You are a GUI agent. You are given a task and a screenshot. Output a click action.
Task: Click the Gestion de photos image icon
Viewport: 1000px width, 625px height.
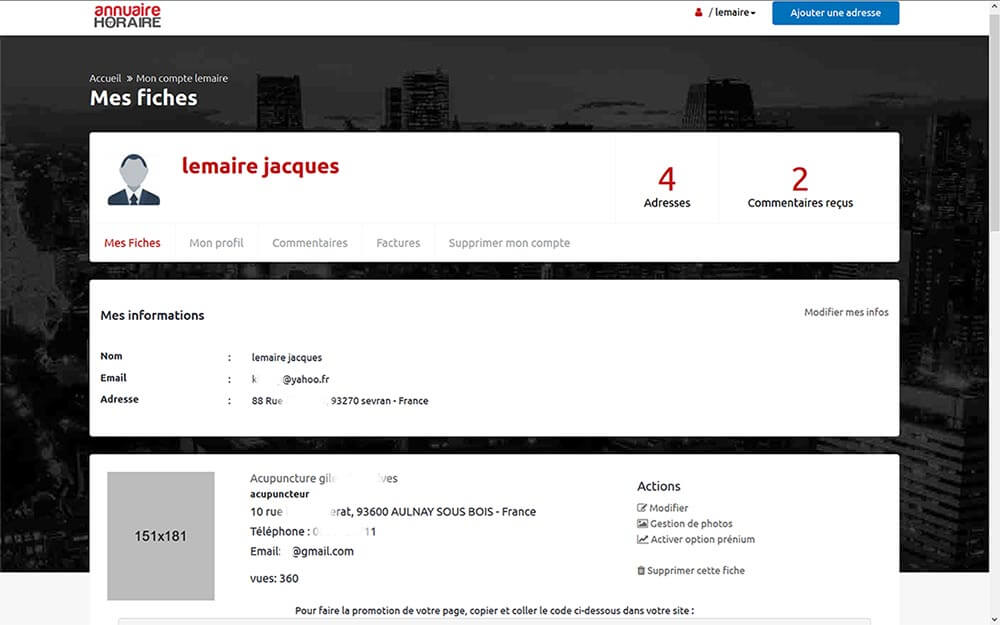tap(642, 524)
